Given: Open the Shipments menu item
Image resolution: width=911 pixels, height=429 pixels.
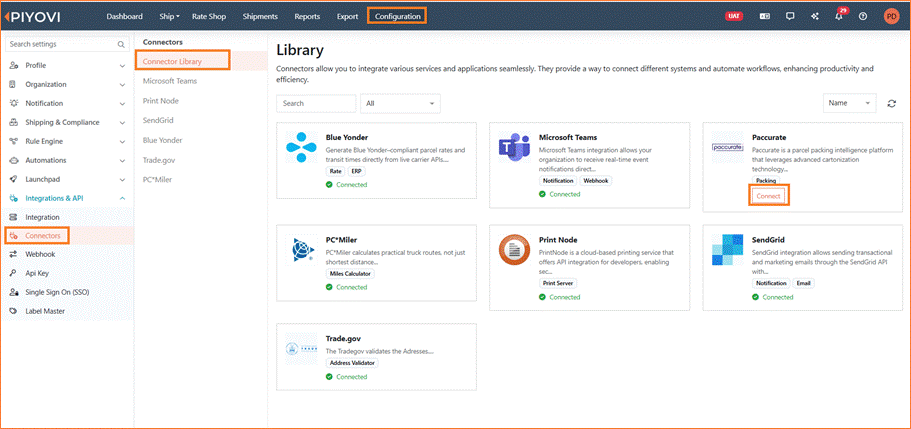Looking at the screenshot, I should coord(260,16).
